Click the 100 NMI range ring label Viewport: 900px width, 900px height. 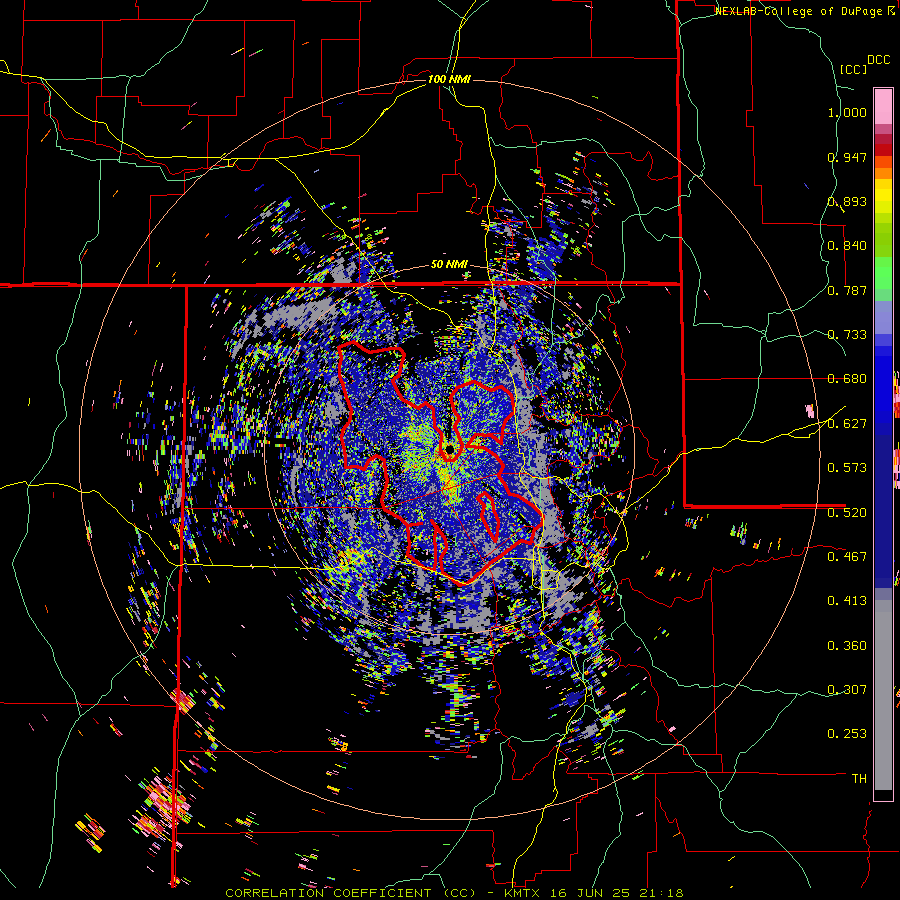point(449,79)
